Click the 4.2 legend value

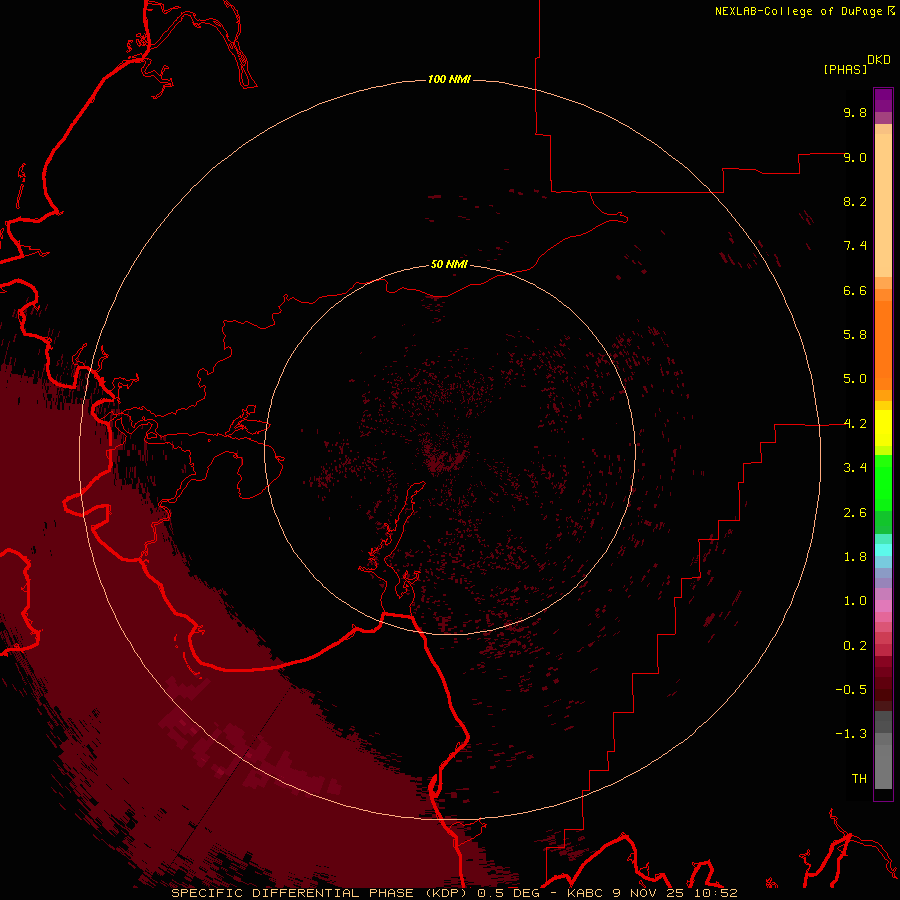tap(855, 424)
